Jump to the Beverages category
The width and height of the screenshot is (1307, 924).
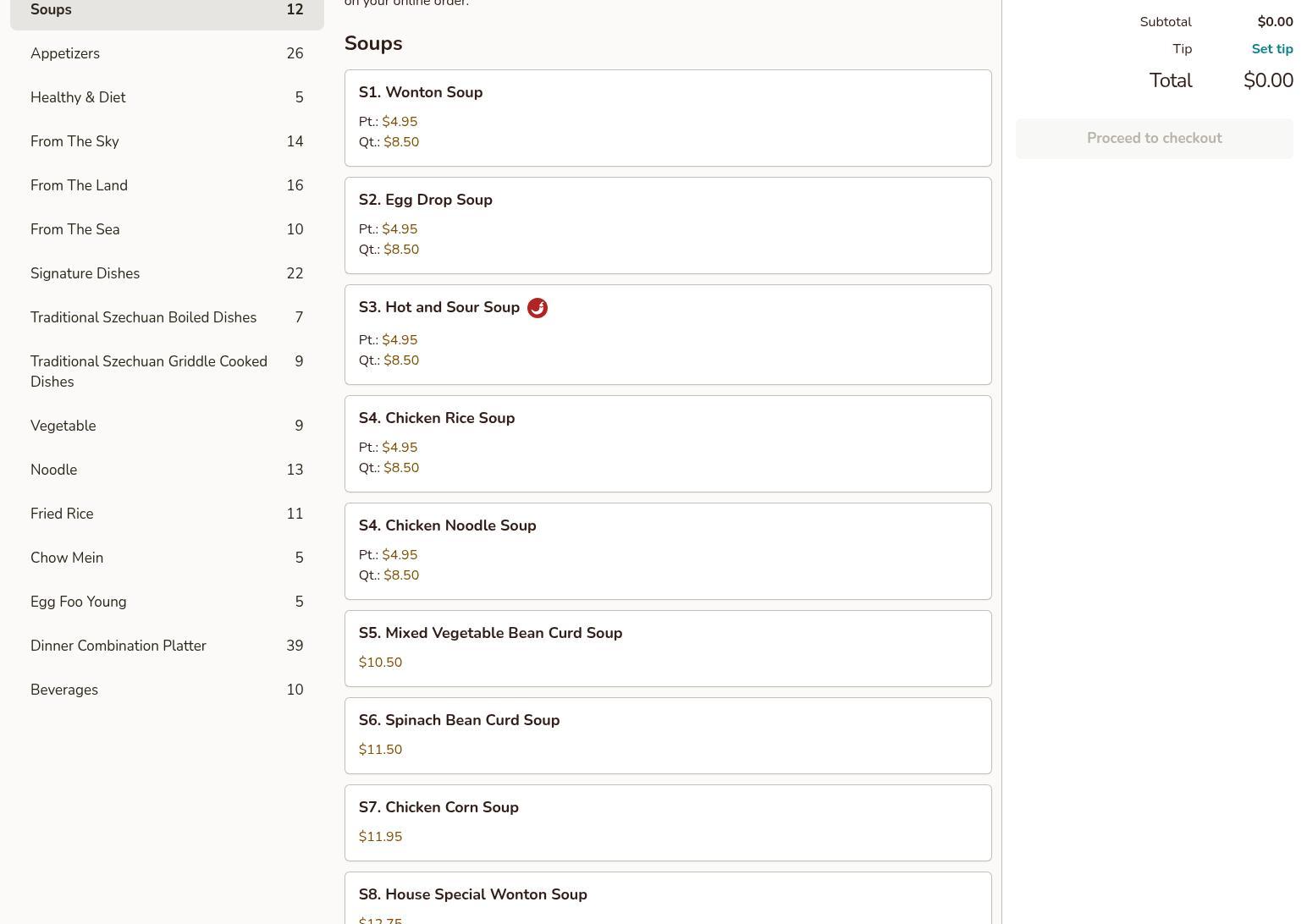[166, 690]
